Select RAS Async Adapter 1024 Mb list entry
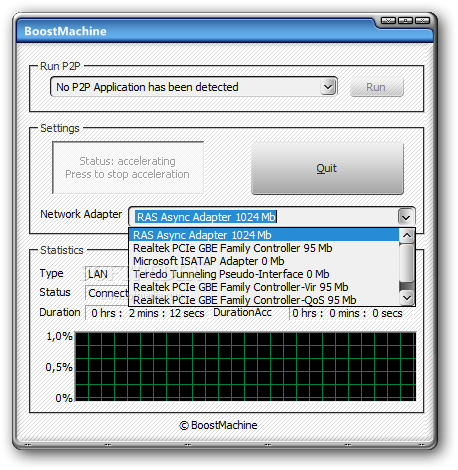The image size is (458, 470). click(x=264, y=235)
